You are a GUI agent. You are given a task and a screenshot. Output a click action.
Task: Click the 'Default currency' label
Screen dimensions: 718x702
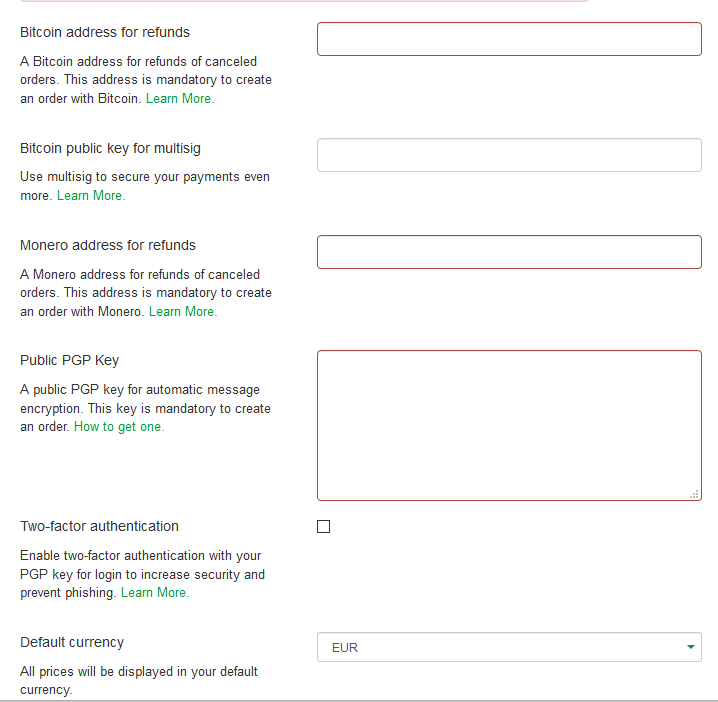(72, 642)
